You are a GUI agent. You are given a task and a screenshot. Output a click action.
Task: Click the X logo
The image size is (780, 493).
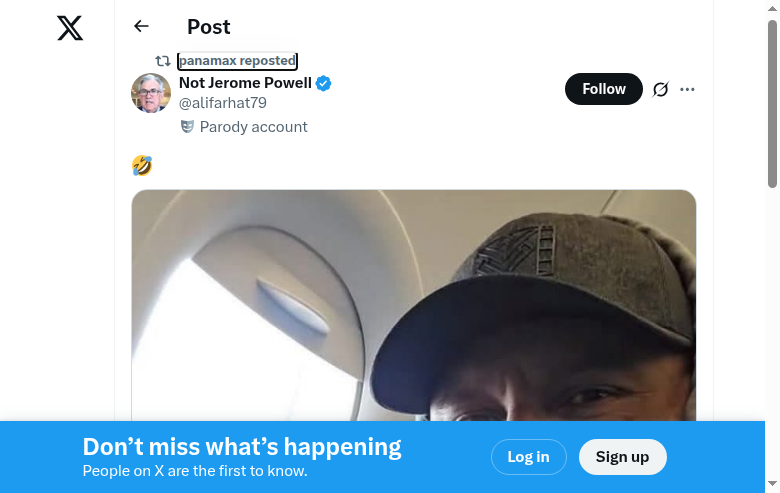coord(70,28)
